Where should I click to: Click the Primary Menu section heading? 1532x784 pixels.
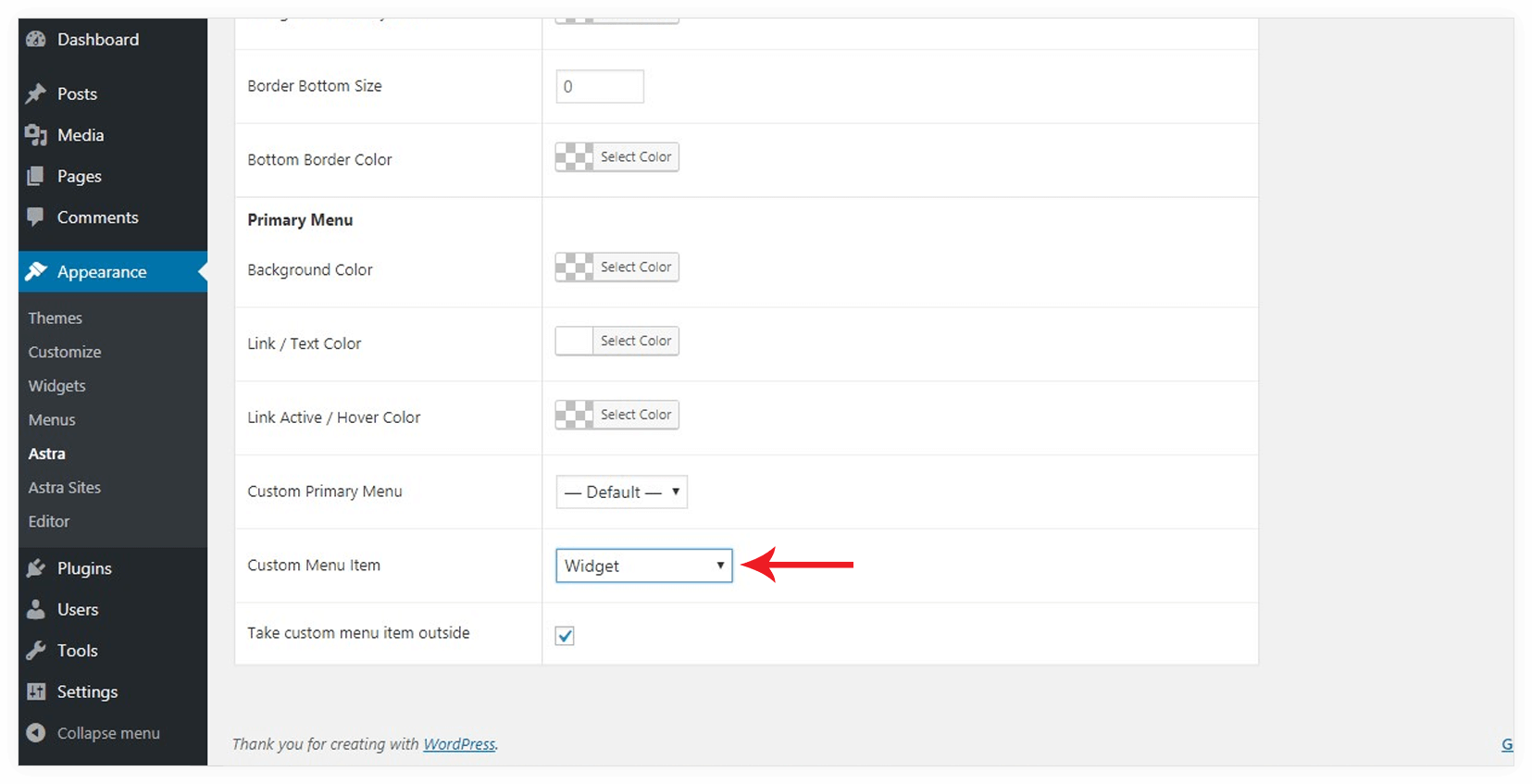coord(300,220)
